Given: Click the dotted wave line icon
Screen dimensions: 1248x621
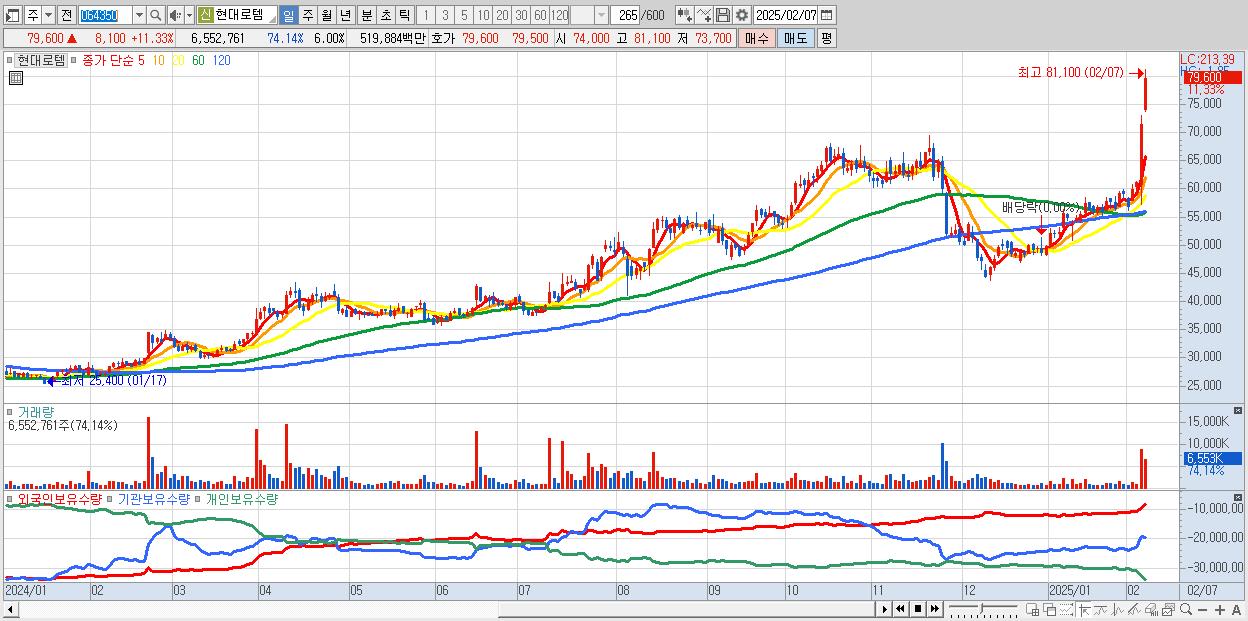Looking at the screenshot, I should tap(1066, 609).
